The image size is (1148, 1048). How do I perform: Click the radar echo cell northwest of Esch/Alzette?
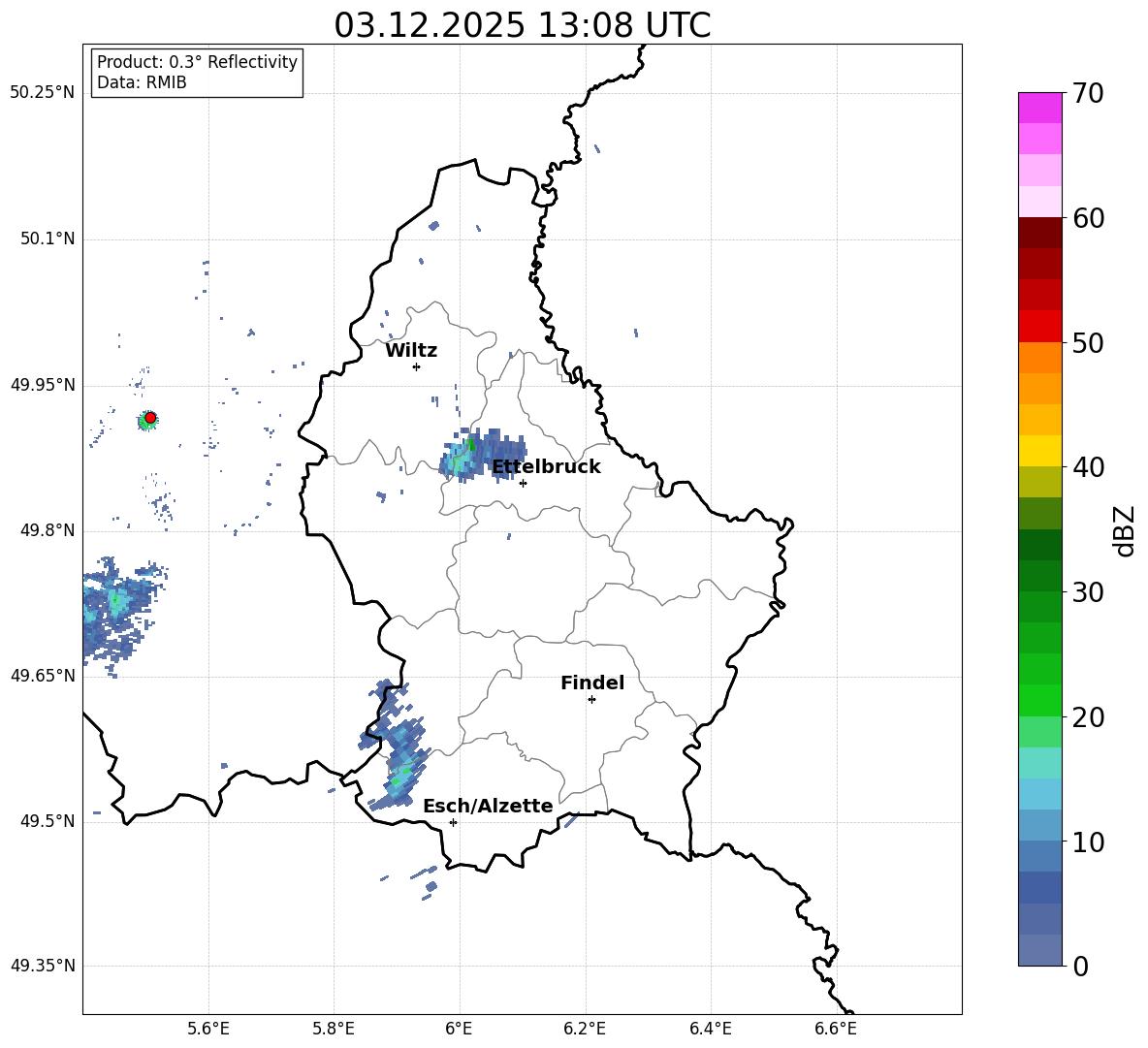[396, 746]
